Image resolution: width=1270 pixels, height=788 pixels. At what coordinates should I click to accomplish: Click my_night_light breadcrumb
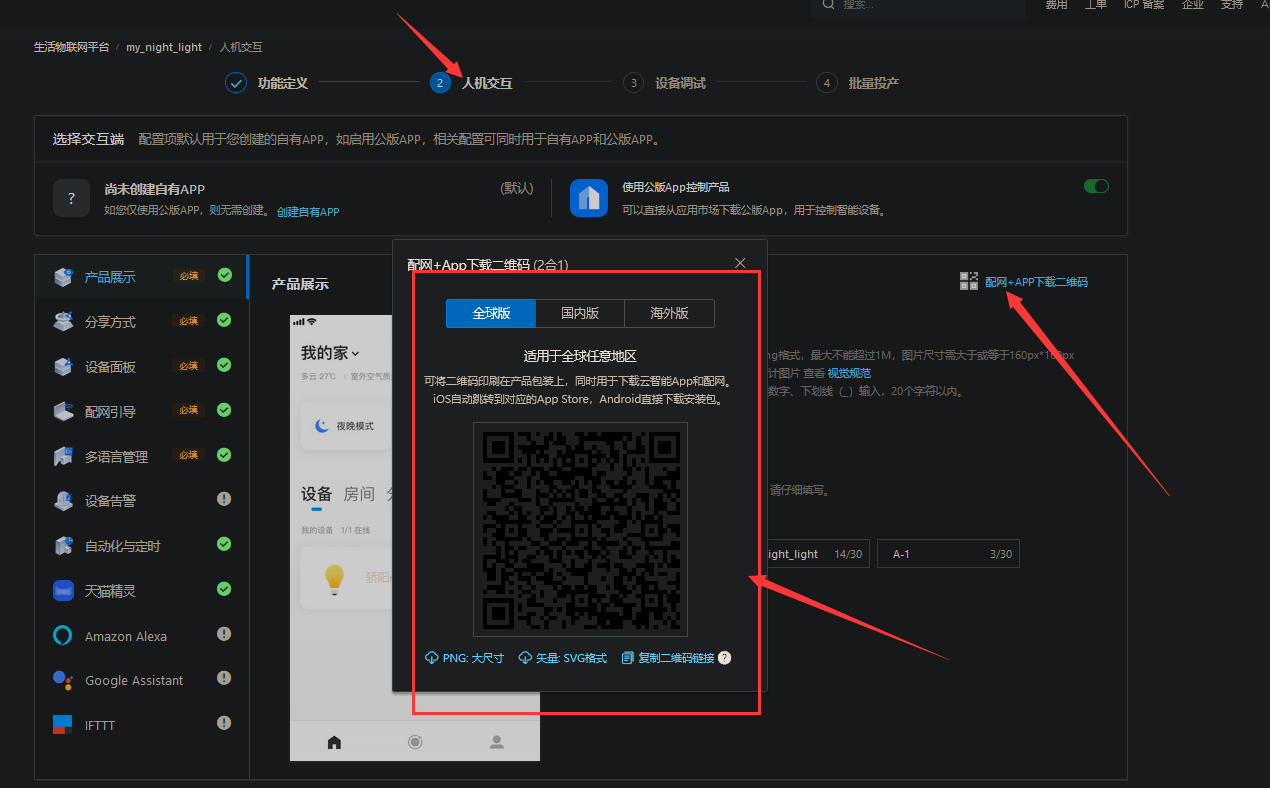tap(164, 47)
